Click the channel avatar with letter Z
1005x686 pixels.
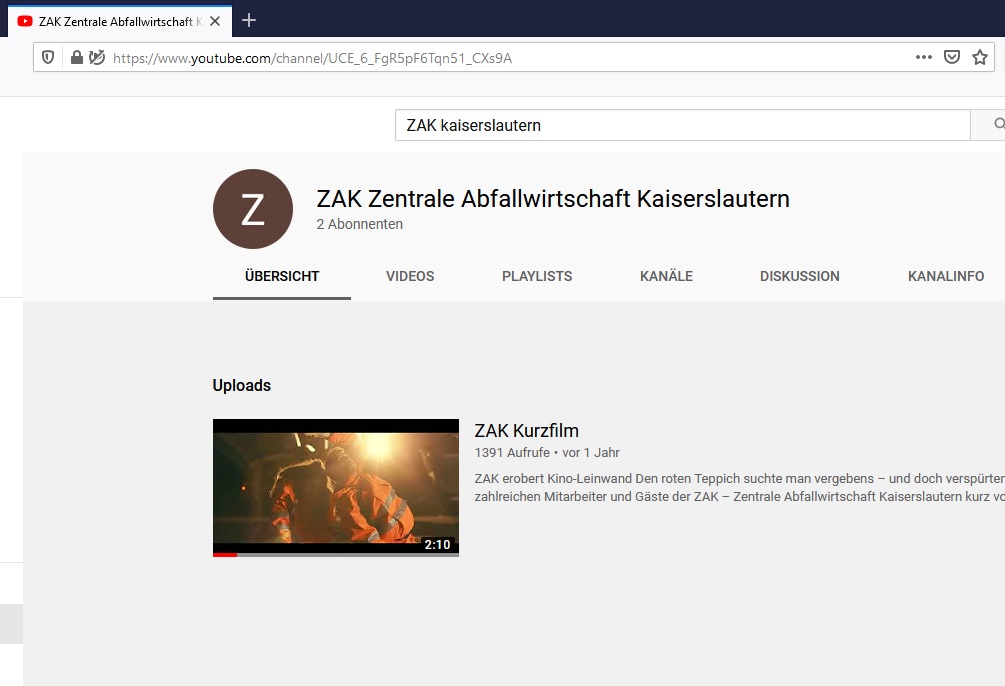point(253,209)
